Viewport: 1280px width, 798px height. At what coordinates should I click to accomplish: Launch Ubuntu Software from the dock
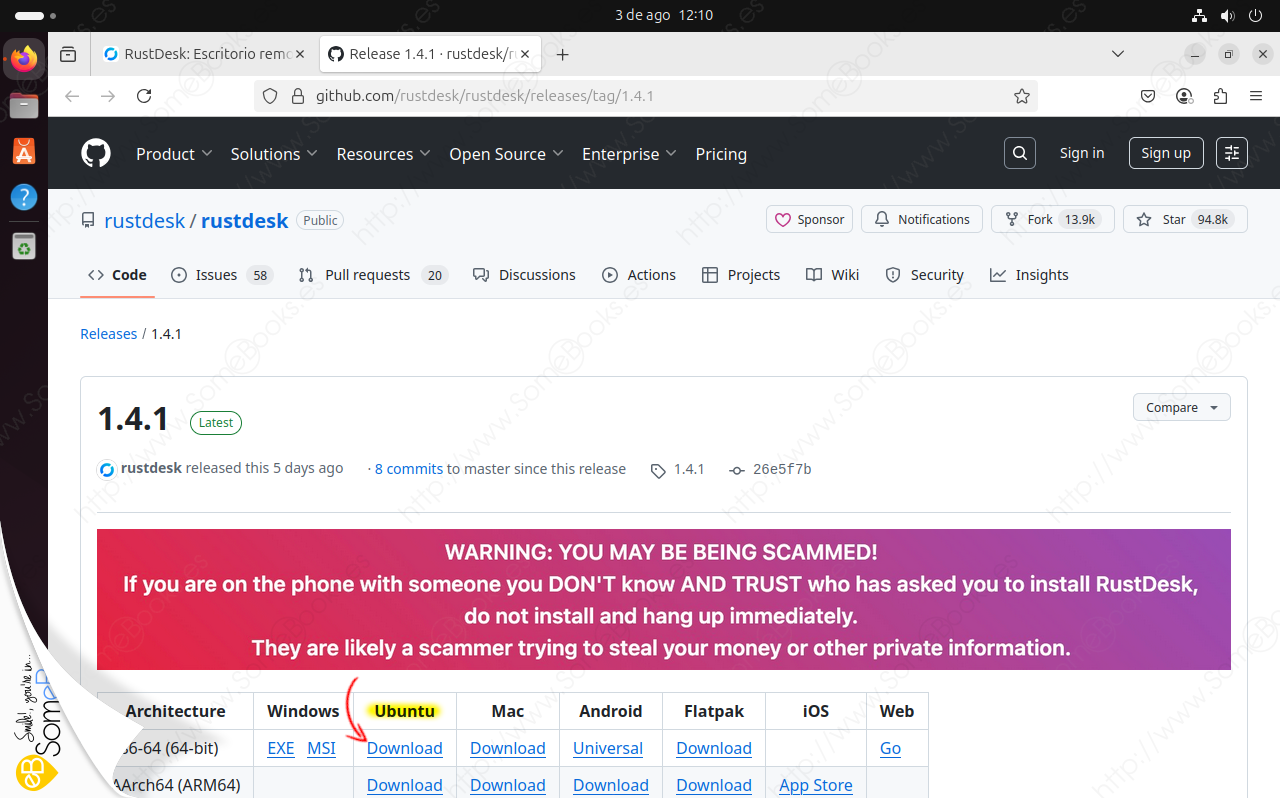24,151
